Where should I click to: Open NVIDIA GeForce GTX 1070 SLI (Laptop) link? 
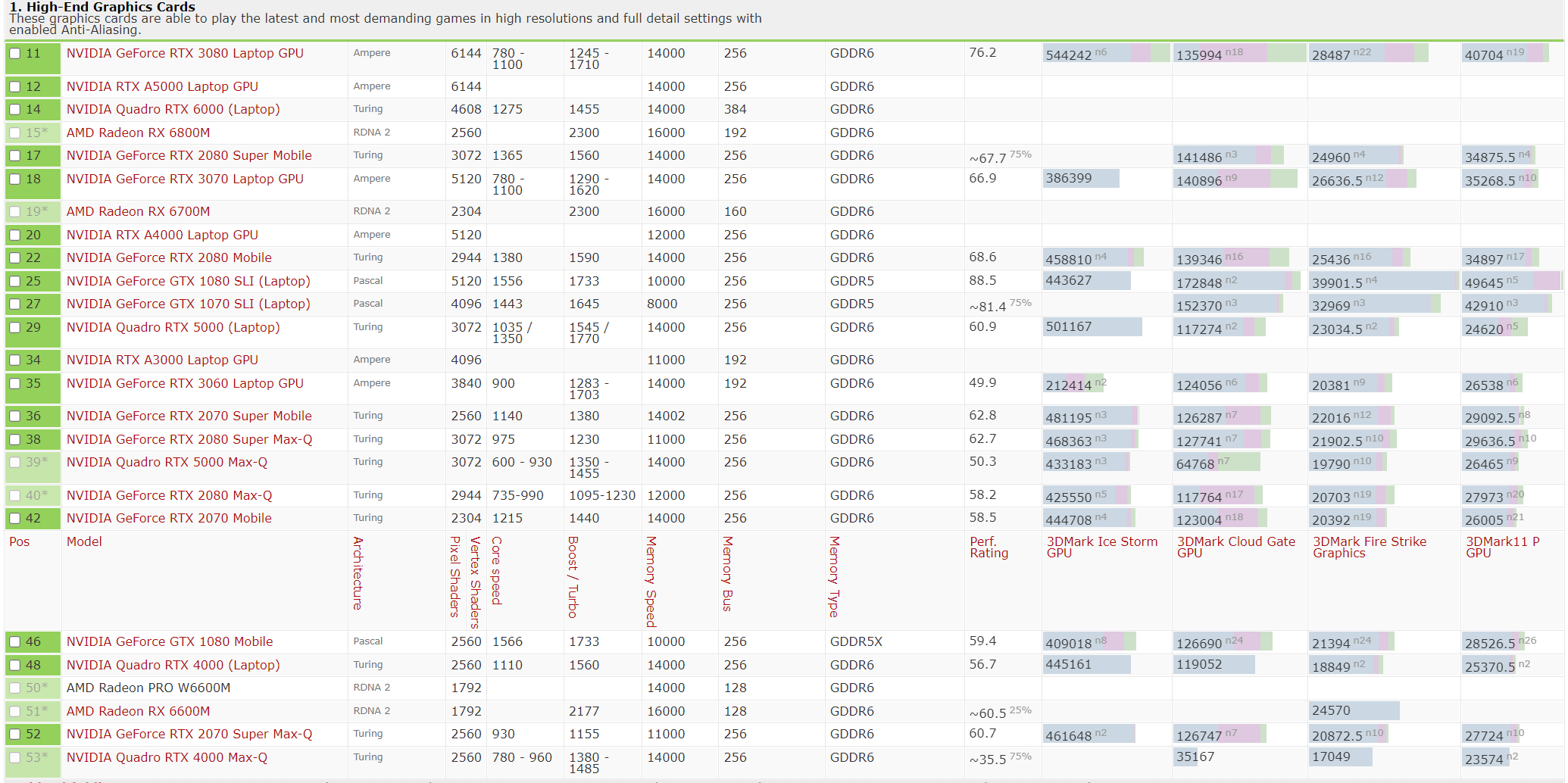188,304
